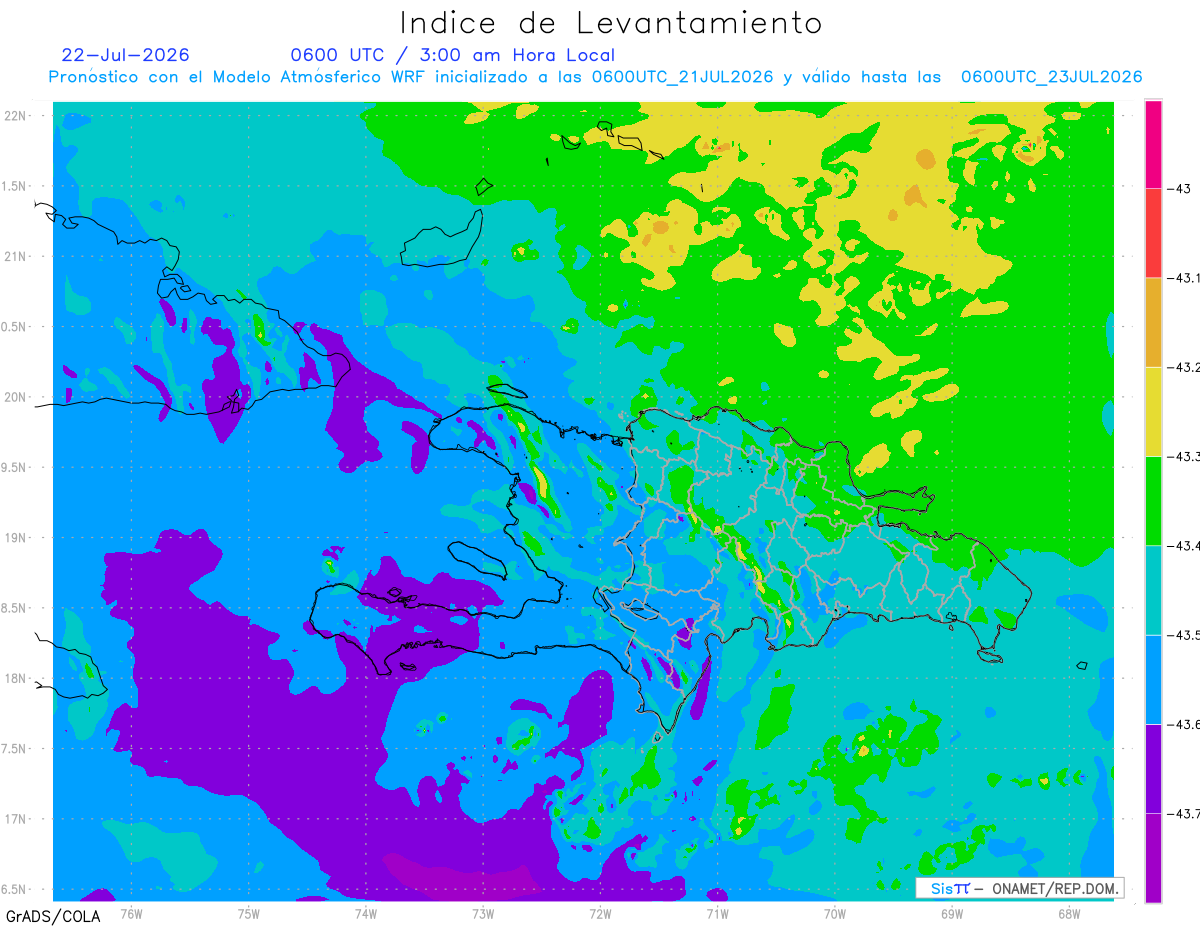Click the '-43.5' legend value
This screenshot has height=927, width=1200.
pyautogui.click(x=1183, y=635)
